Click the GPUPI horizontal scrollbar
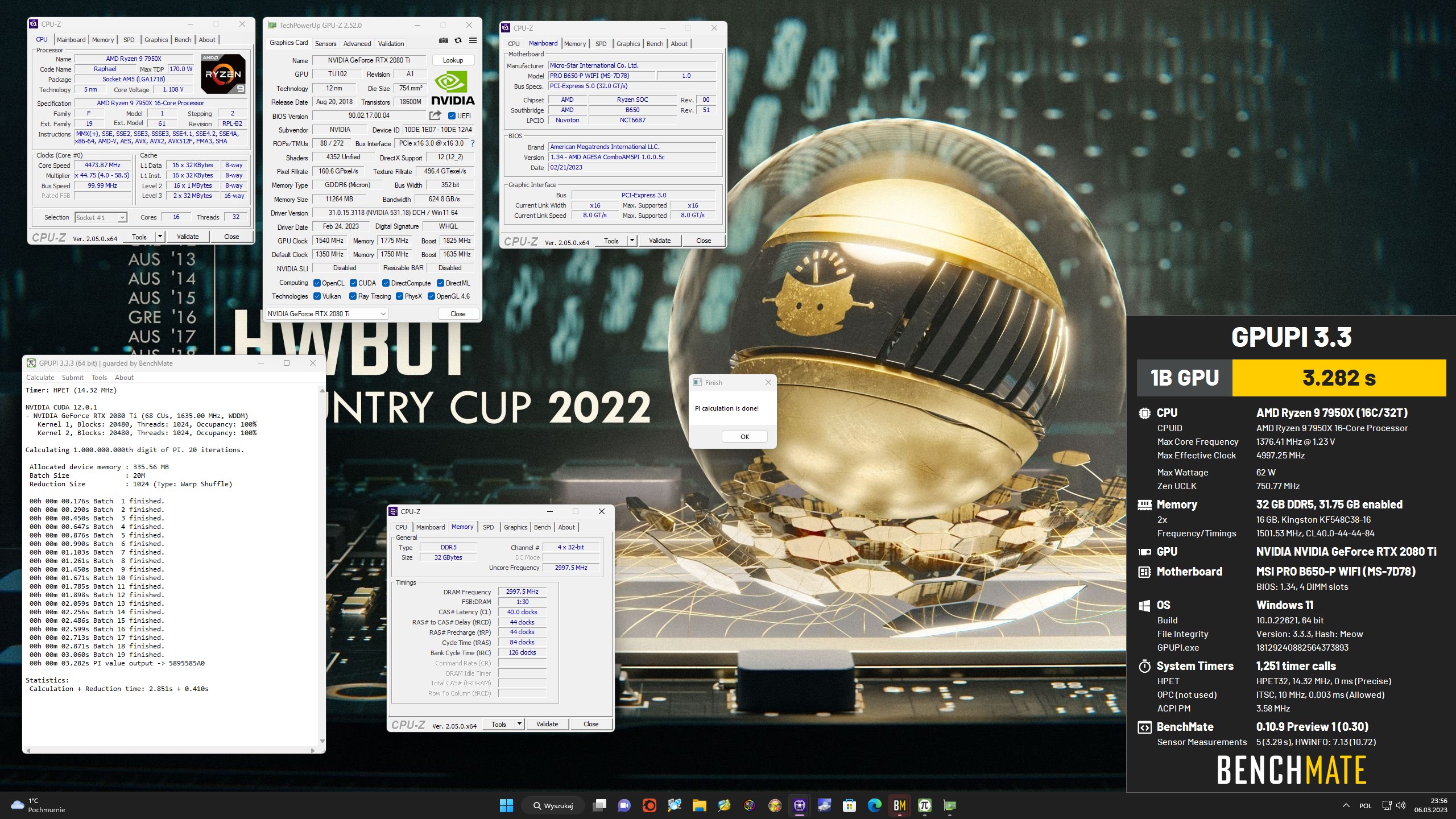This screenshot has height=819, width=1456. point(171,750)
